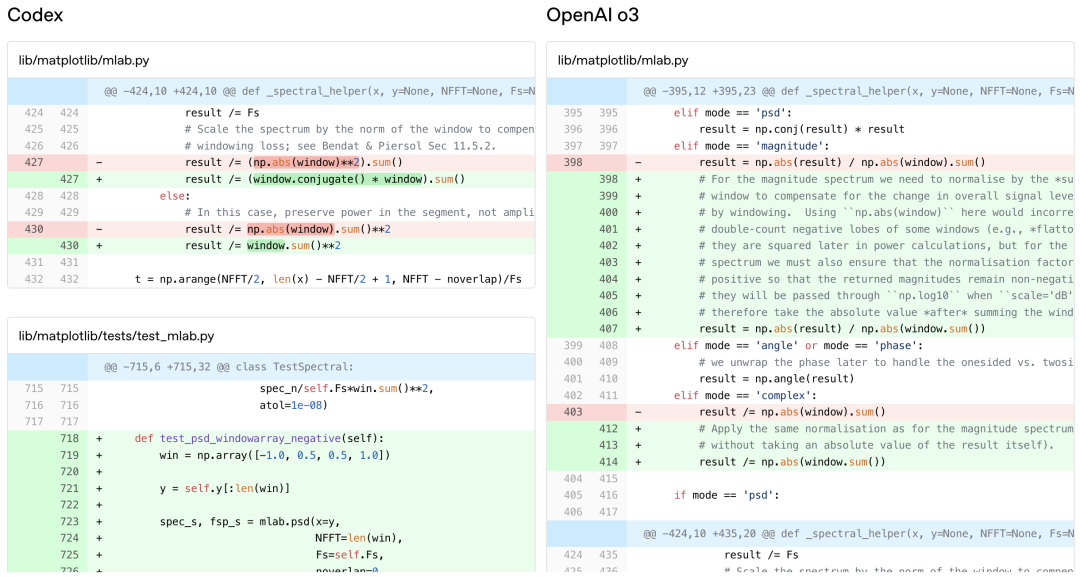
Task: Click the Codex column heading
Action: tap(35, 15)
